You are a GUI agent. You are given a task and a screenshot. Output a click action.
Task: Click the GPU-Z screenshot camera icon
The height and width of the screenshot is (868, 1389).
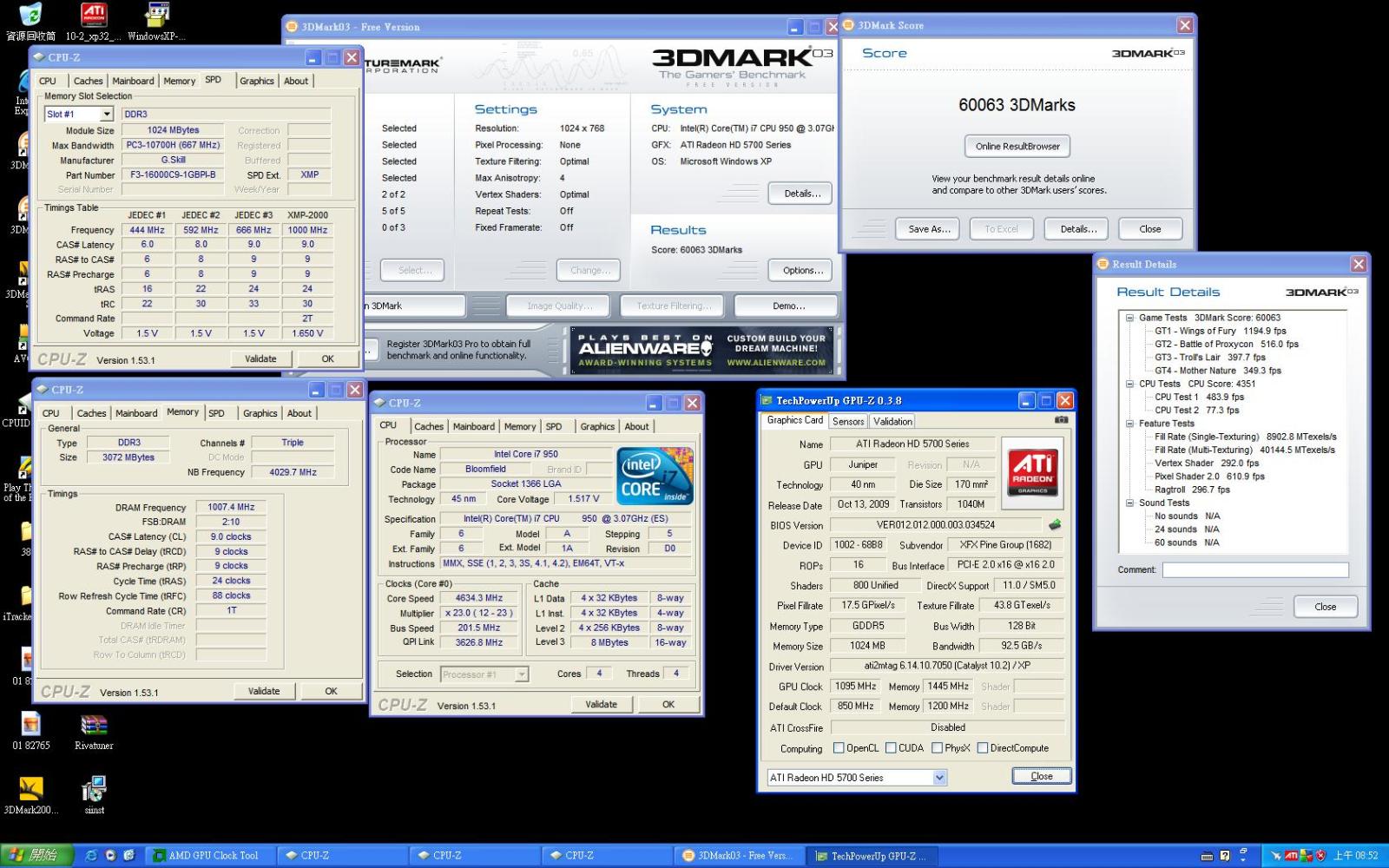pos(1061,420)
